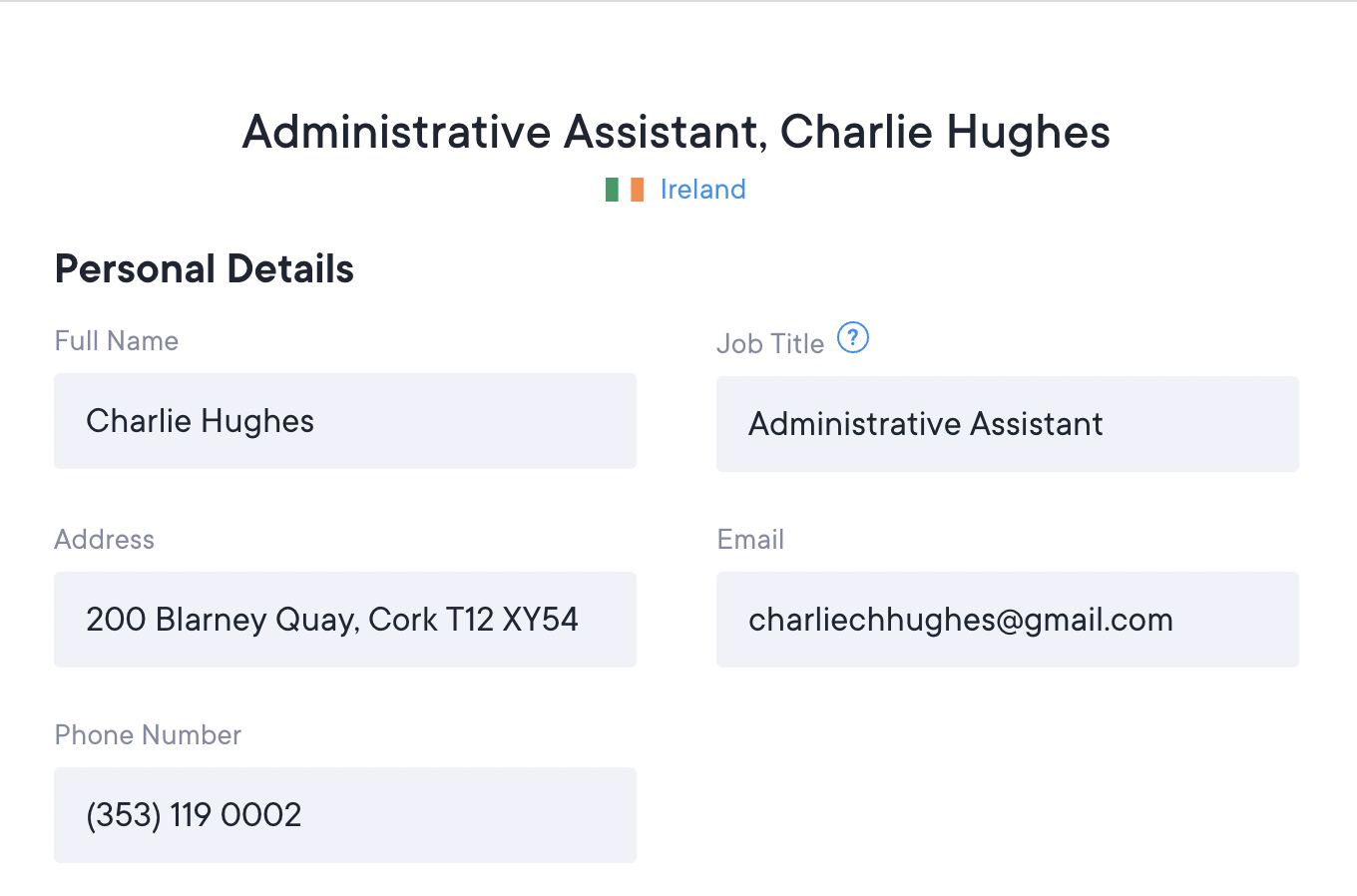1357x896 pixels.
Task: Click the Personal Details section heading
Action: [x=205, y=269]
